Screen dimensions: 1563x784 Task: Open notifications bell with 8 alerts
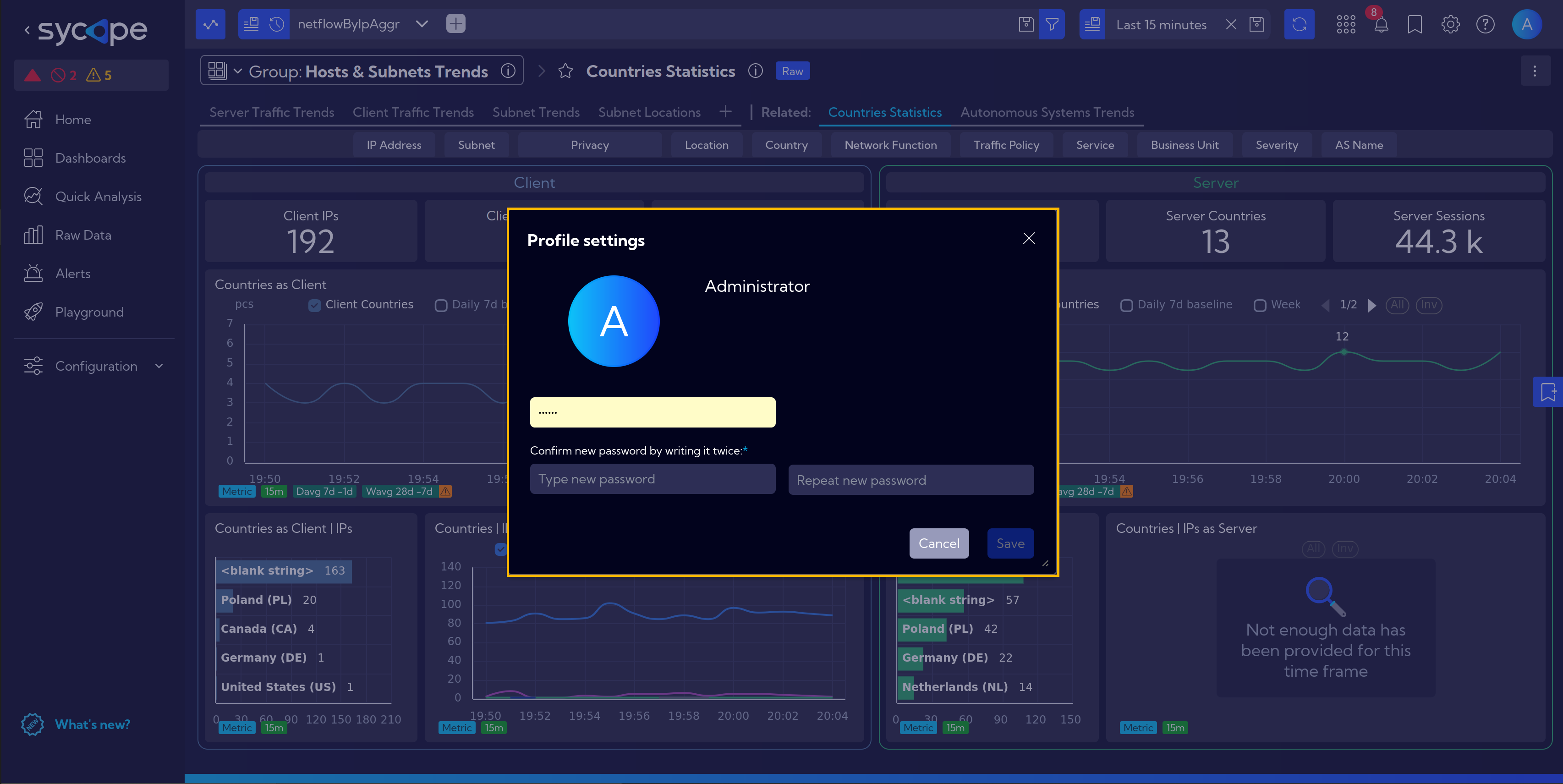(x=1380, y=24)
